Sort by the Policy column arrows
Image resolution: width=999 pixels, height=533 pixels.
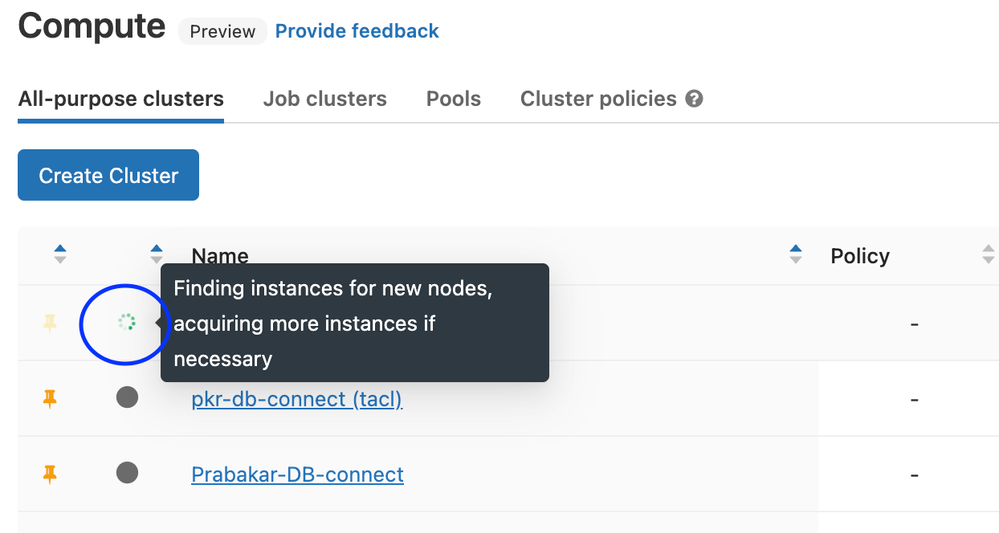point(988,255)
